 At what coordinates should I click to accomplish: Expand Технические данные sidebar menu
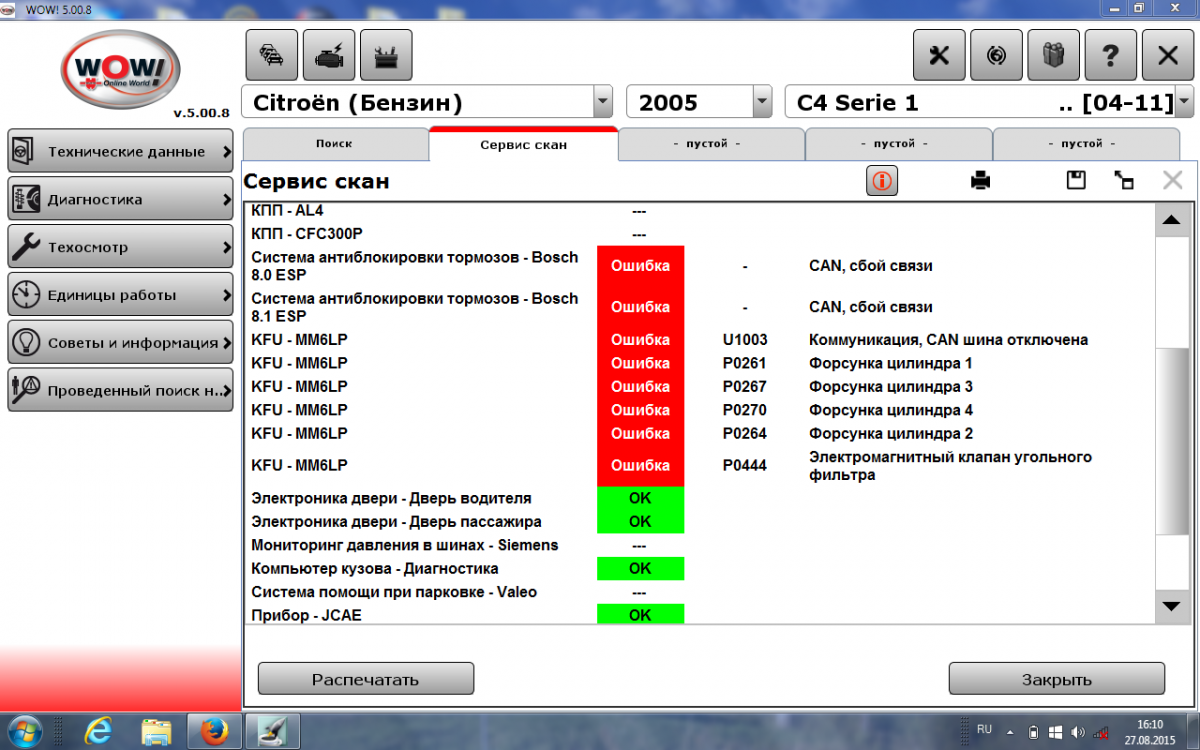click(120, 152)
